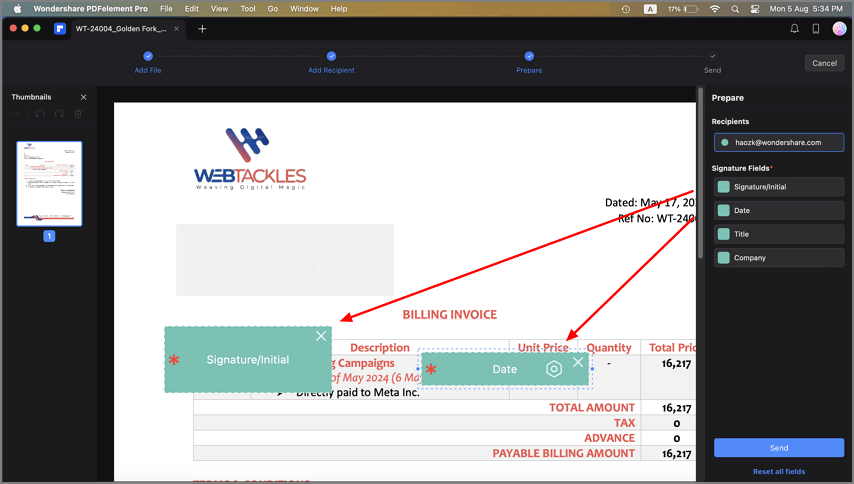Viewport: 854px width, 484px height.
Task: Select the placed Signature/Initial field
Action: point(248,360)
